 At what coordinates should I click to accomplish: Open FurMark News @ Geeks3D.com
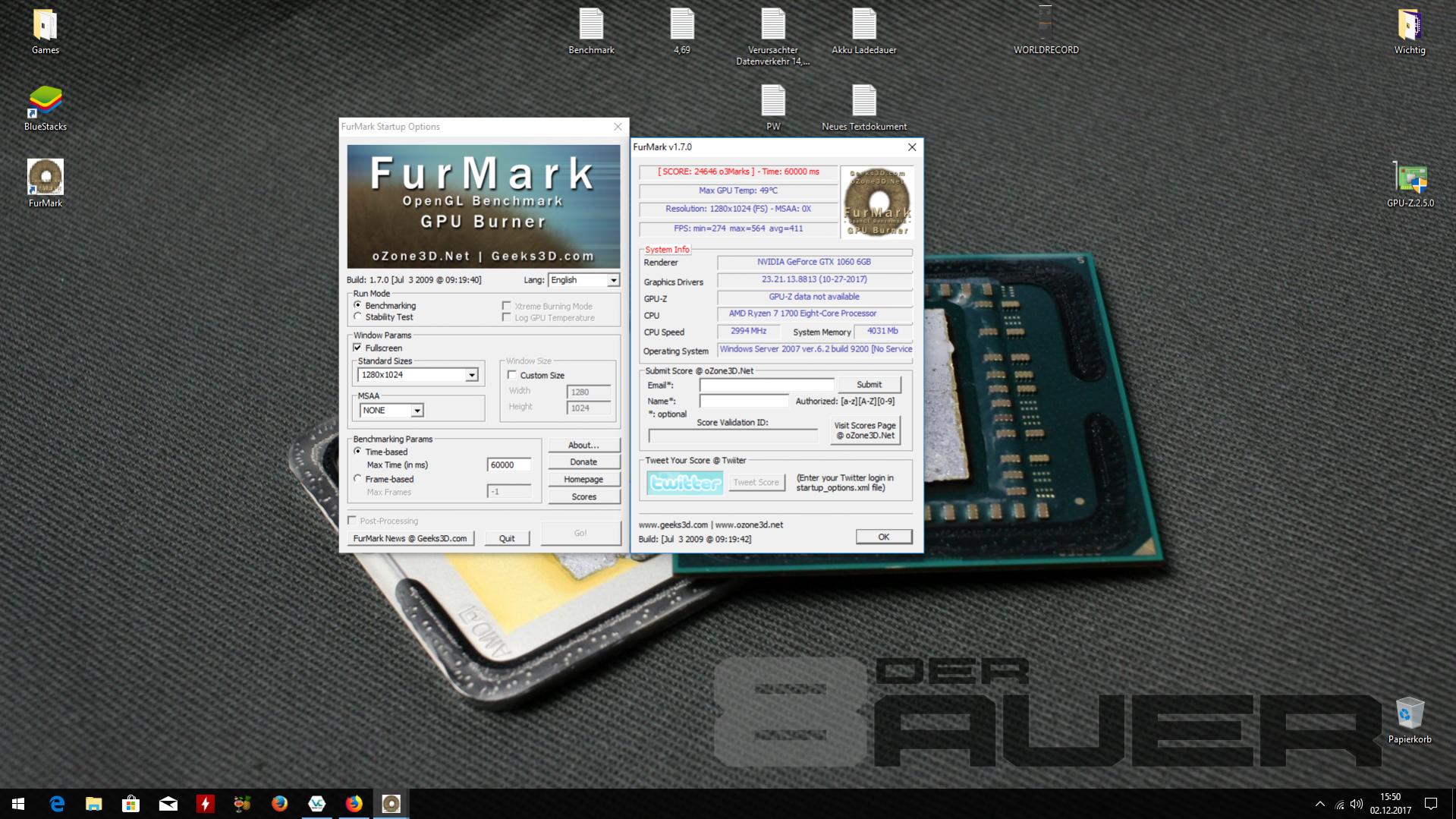tap(410, 538)
